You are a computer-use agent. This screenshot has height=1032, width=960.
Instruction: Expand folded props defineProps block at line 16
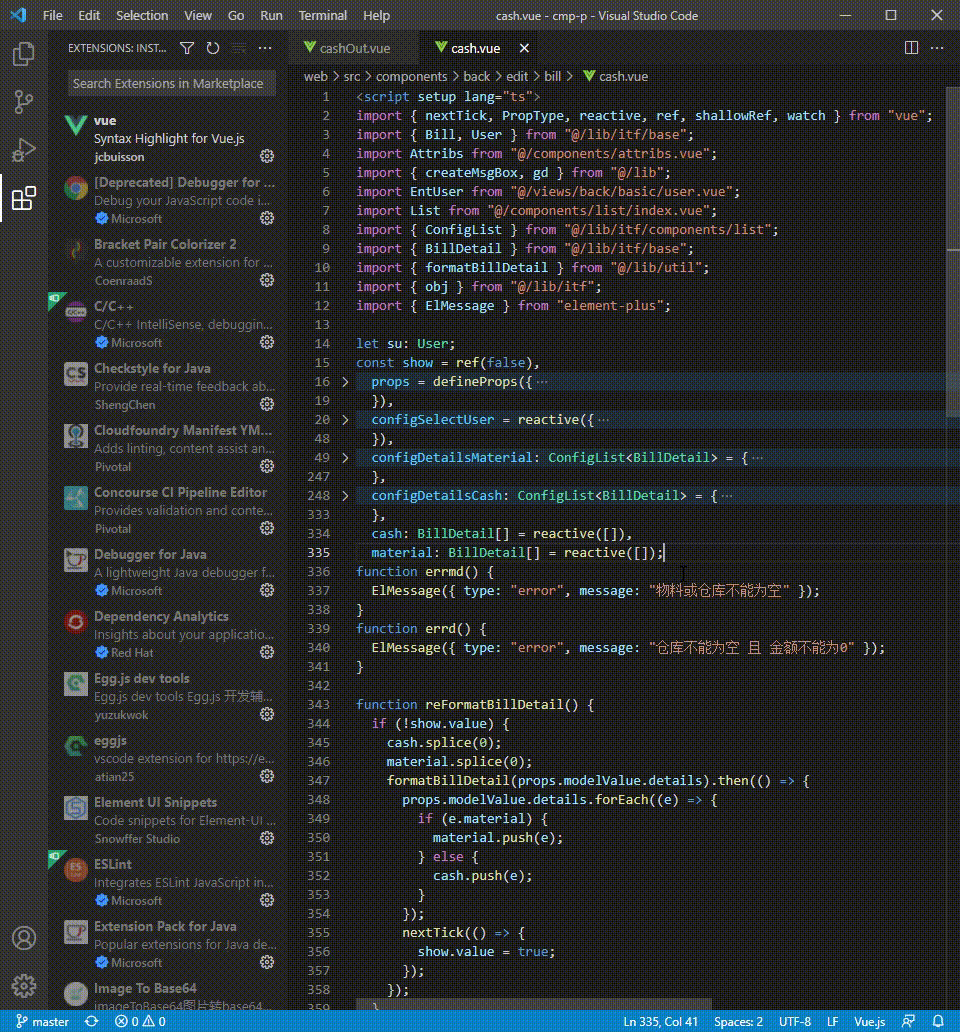(x=345, y=382)
